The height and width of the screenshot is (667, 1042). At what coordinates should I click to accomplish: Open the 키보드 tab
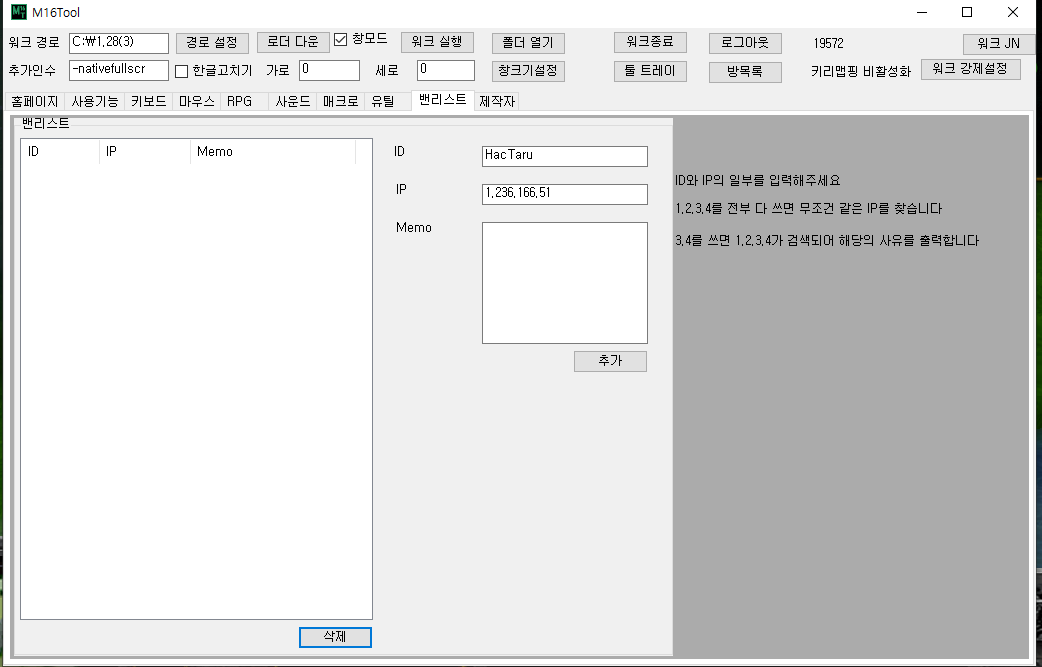pyautogui.click(x=149, y=102)
